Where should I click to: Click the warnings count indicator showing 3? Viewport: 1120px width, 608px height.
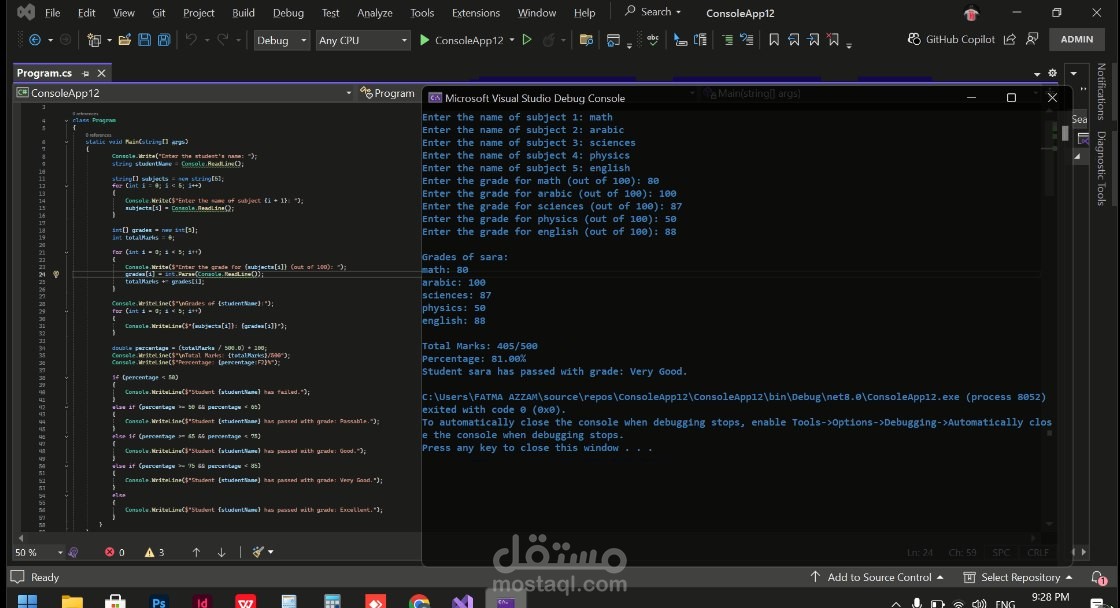154,552
